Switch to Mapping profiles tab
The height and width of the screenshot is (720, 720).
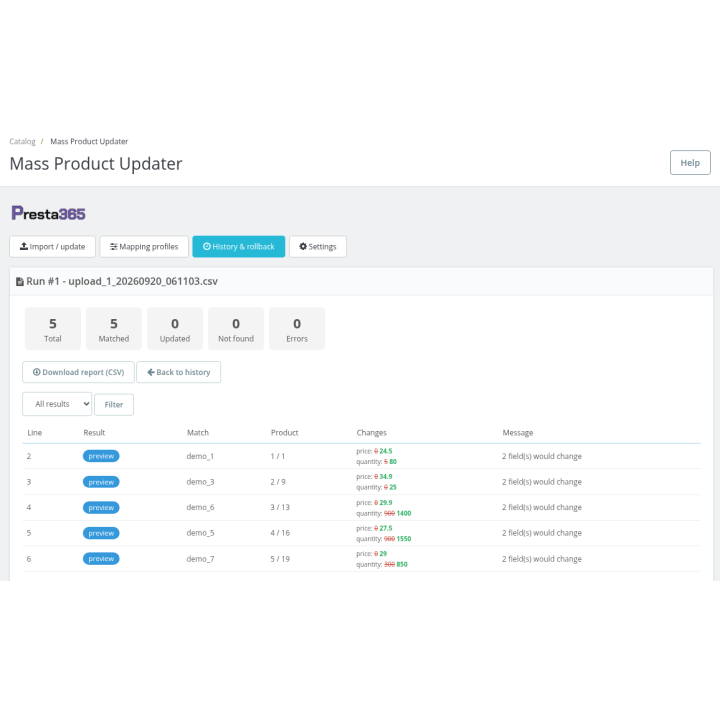[144, 247]
